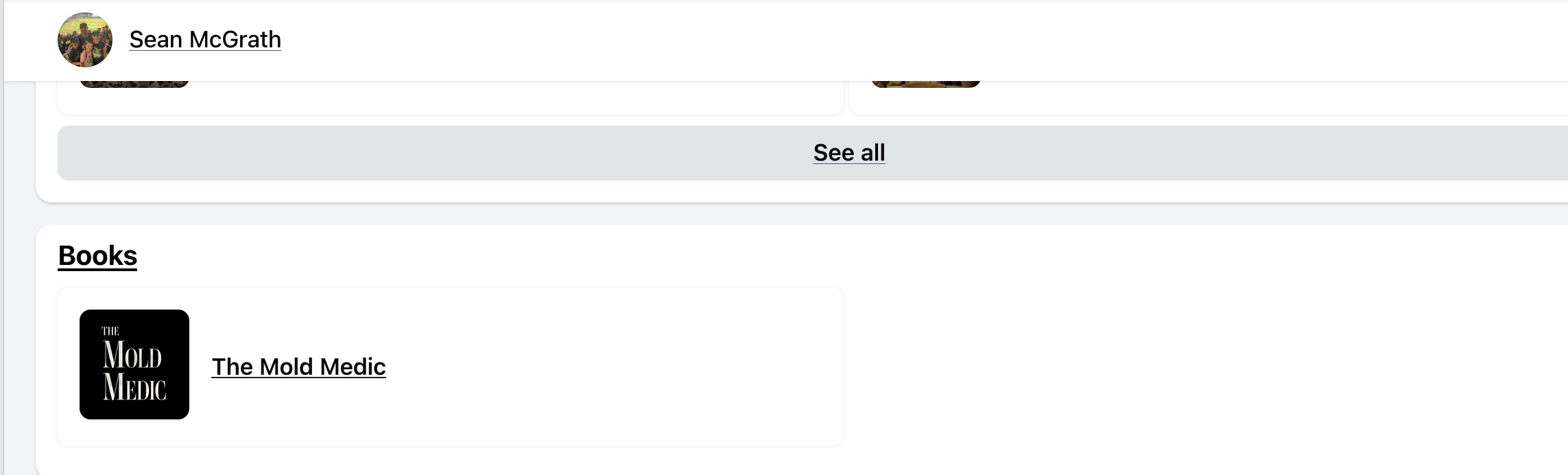Screen dimensions: 1568x475
Task: Click the cropped dark thumbnail under the avatar
Action: 134,84
